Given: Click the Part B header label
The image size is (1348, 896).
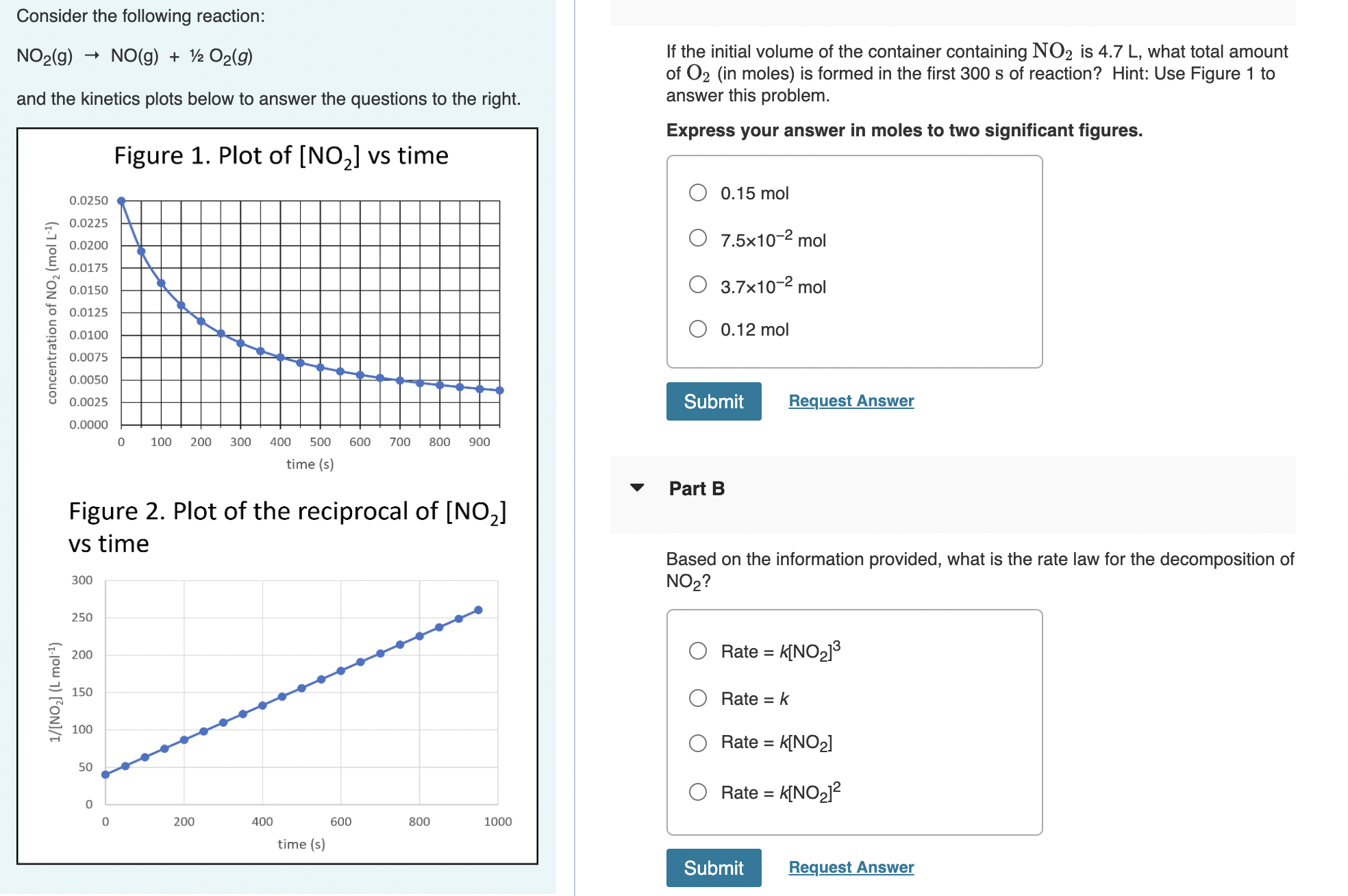Looking at the screenshot, I should (696, 488).
